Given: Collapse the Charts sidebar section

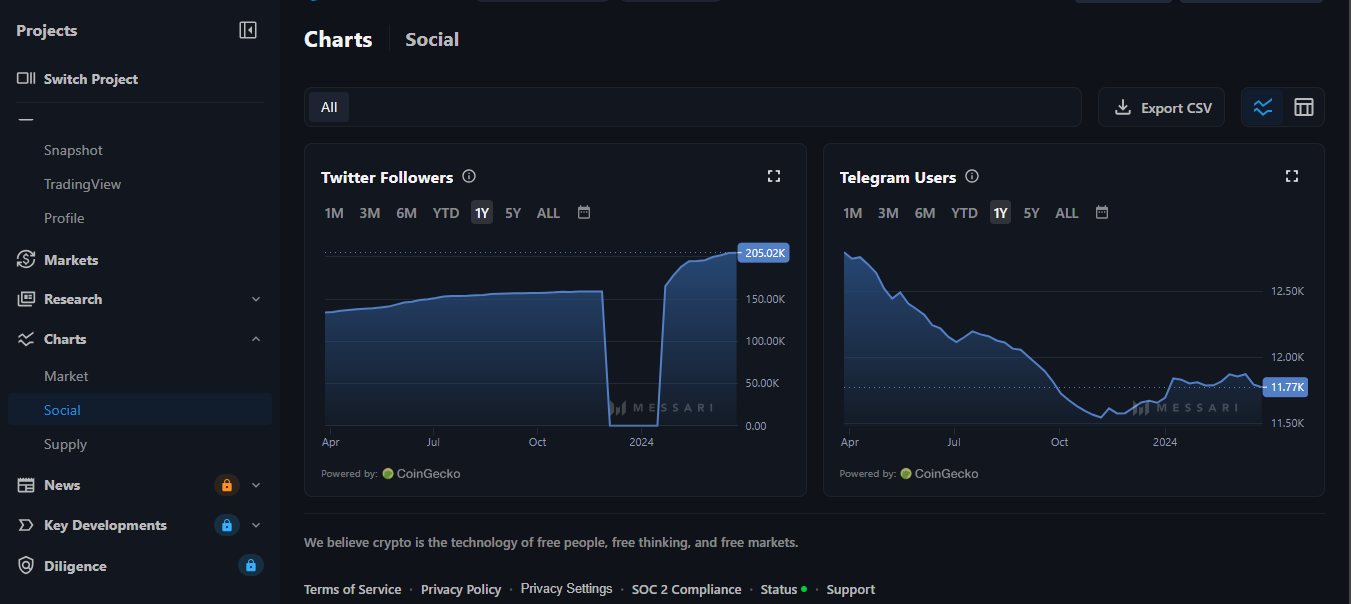Looking at the screenshot, I should pos(256,339).
